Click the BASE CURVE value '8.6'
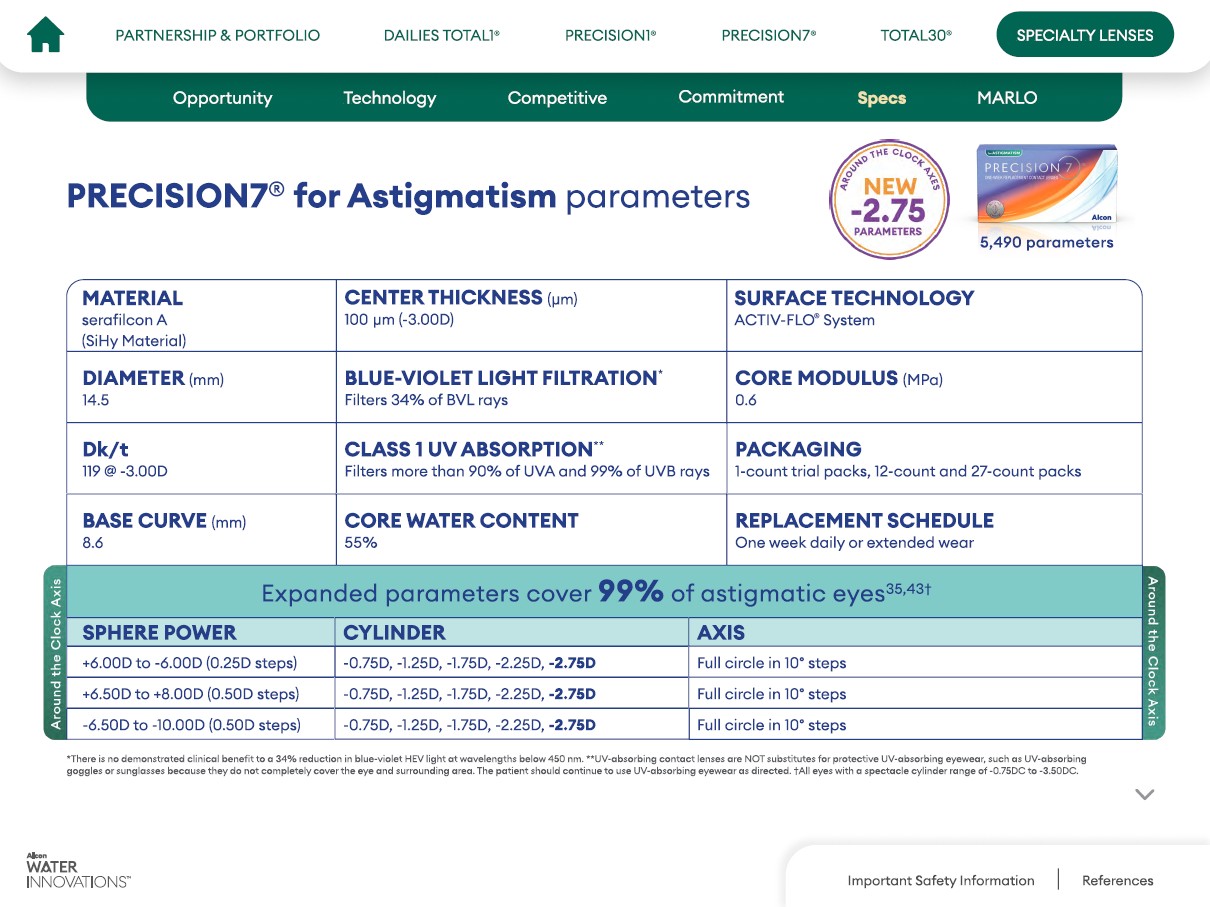1210x907 pixels. 93,543
